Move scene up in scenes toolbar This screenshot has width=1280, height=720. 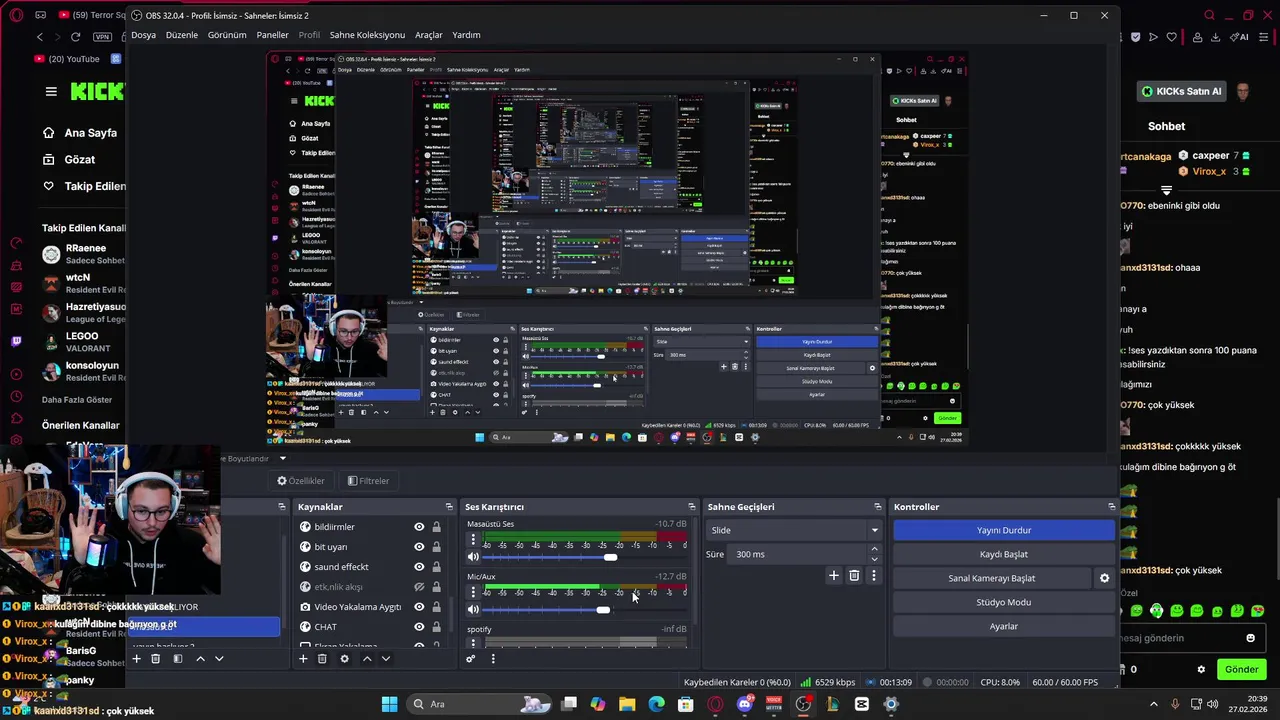coord(200,658)
